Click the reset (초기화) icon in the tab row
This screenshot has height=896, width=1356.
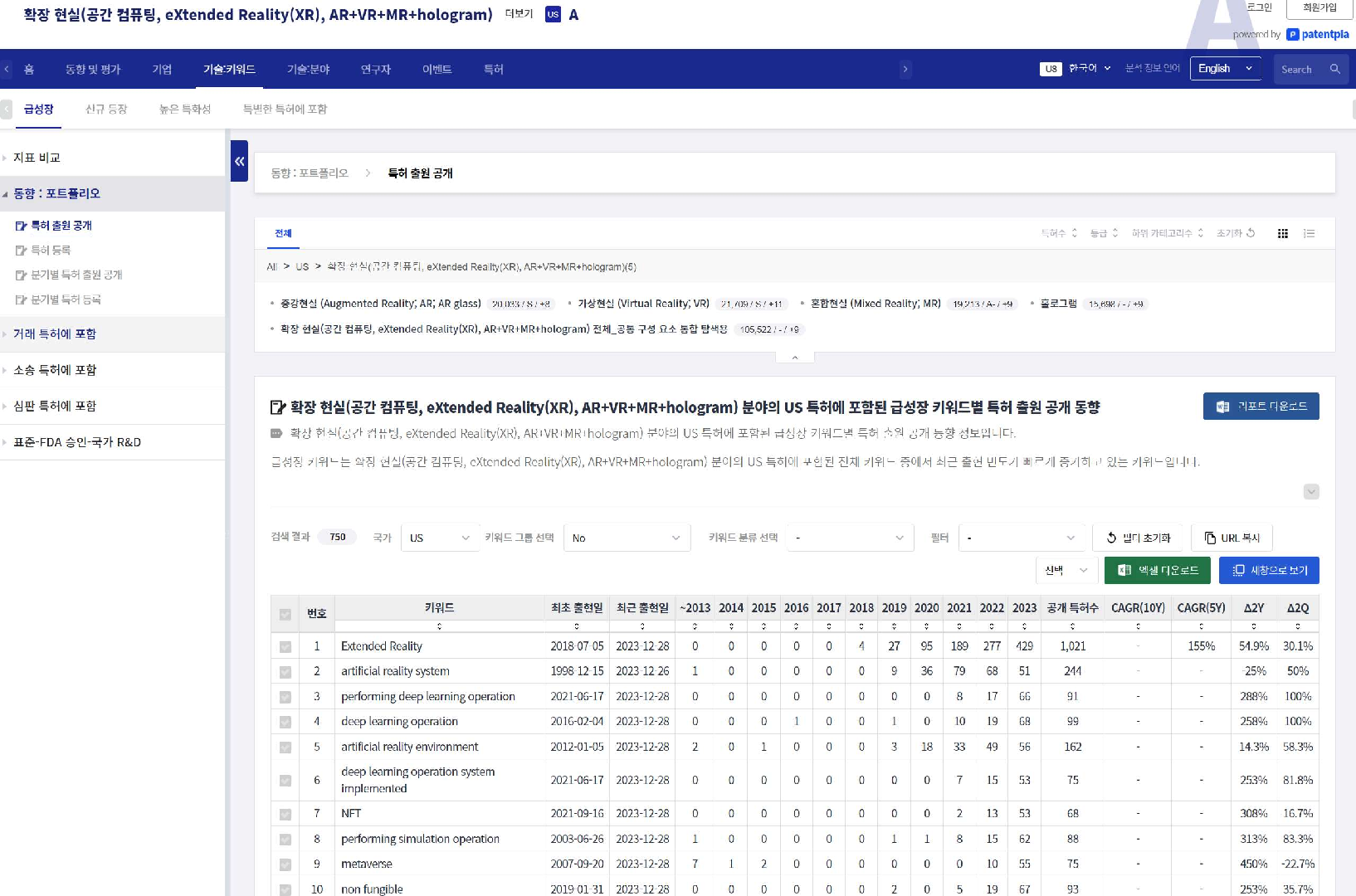tap(1251, 233)
